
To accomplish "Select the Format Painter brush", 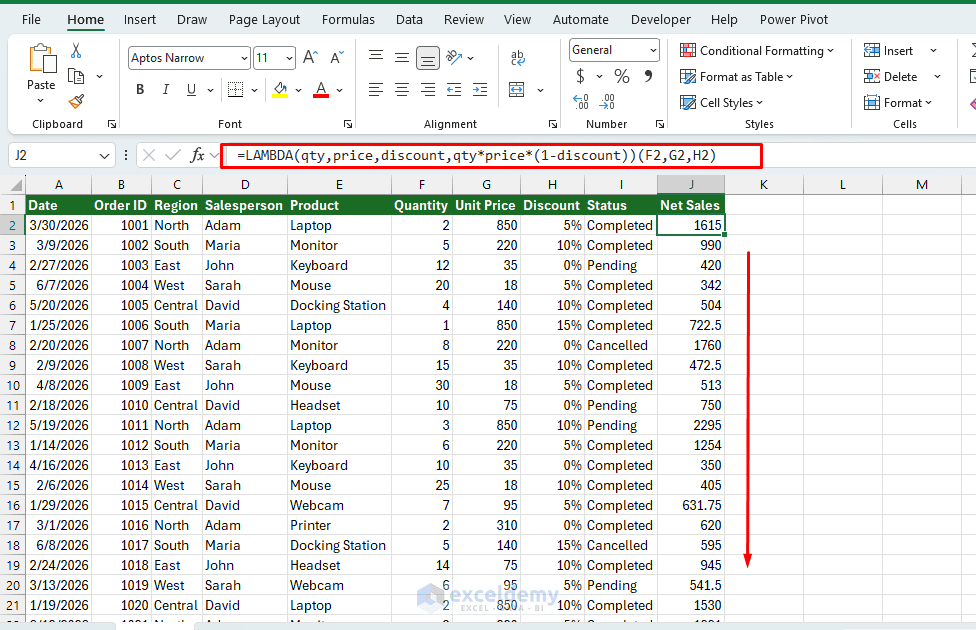I will (x=76, y=101).
